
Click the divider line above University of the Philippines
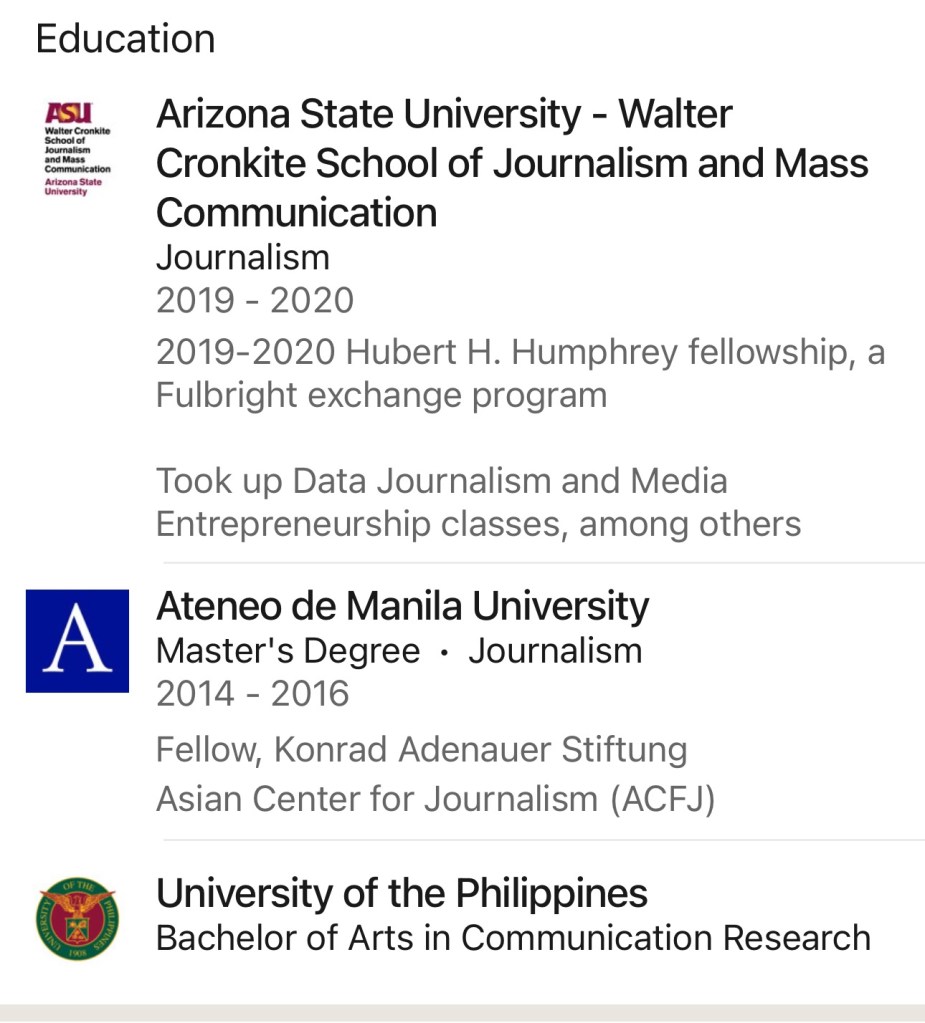[540, 841]
